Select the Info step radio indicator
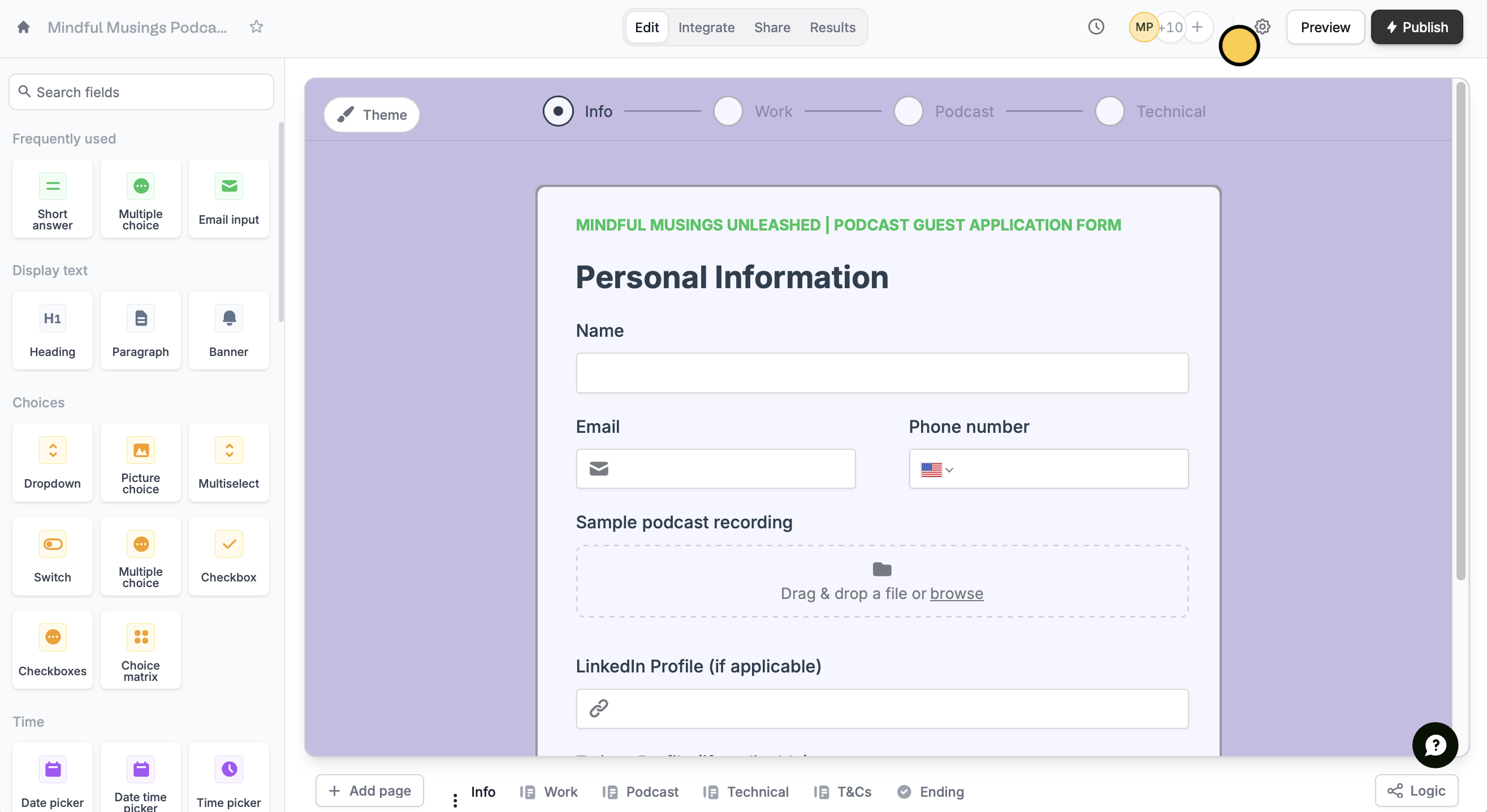The height and width of the screenshot is (812, 1487). (557, 111)
